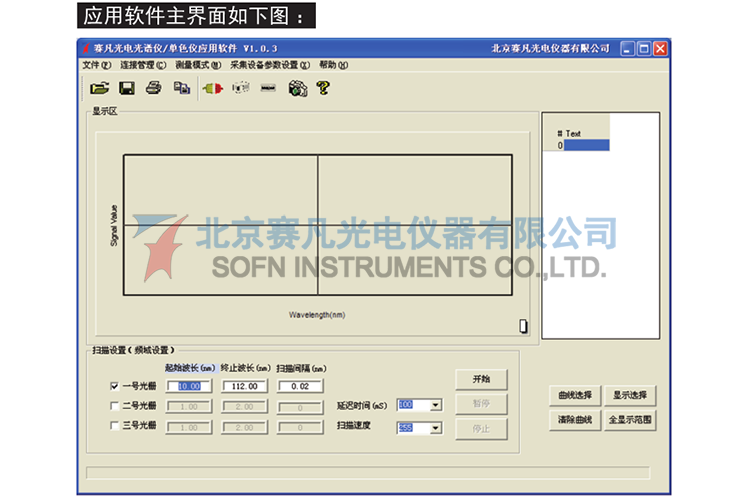Click the 全显示范围 button
Viewport: 750px width, 500px height.
[x=631, y=420]
